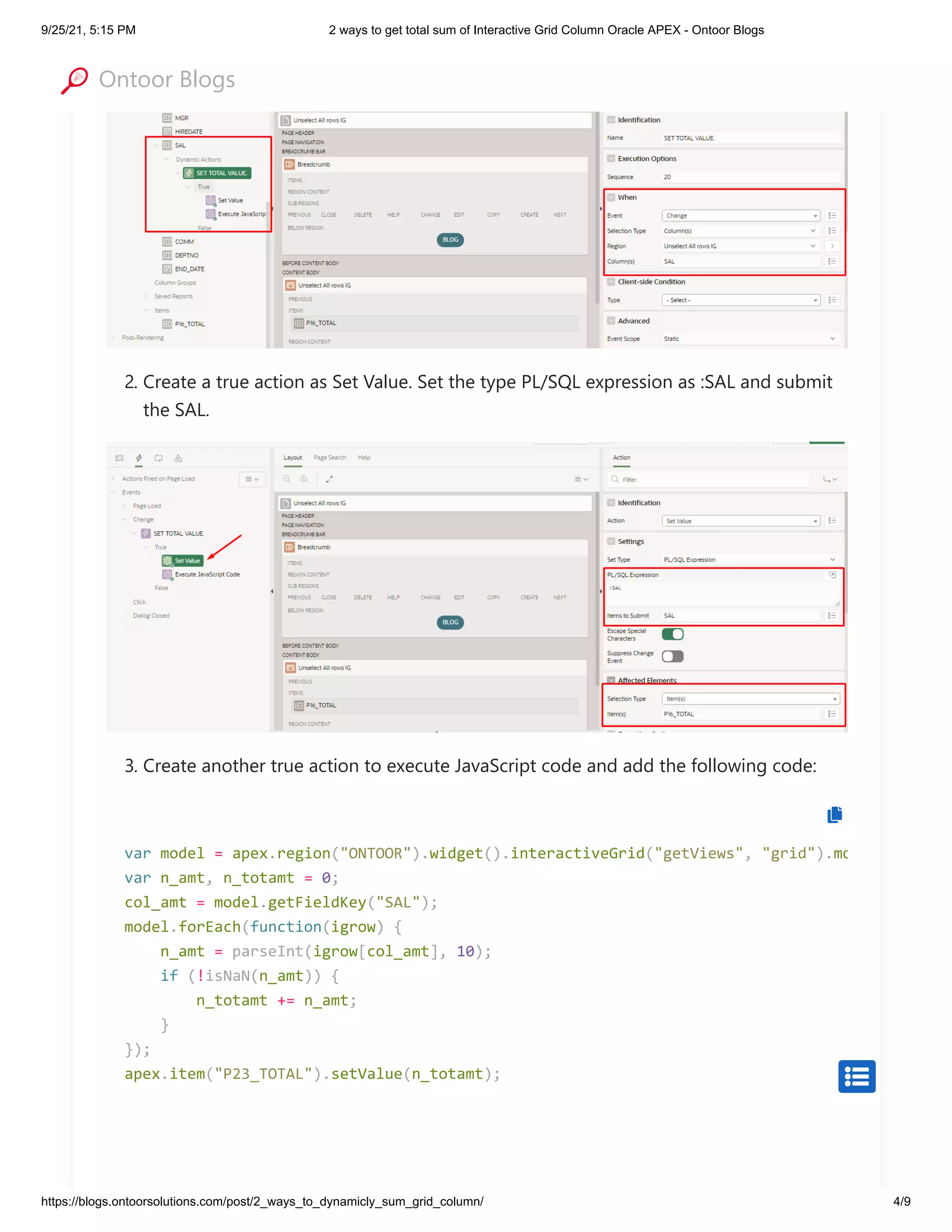The width and height of the screenshot is (952, 1232).
Task: Open Selection Type Item(s) dropdown
Action: click(x=750, y=699)
